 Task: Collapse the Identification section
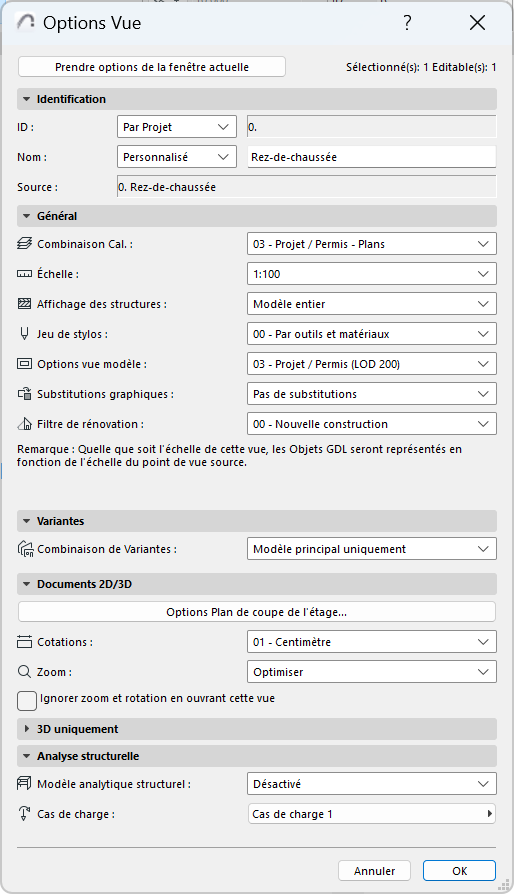(257, 99)
